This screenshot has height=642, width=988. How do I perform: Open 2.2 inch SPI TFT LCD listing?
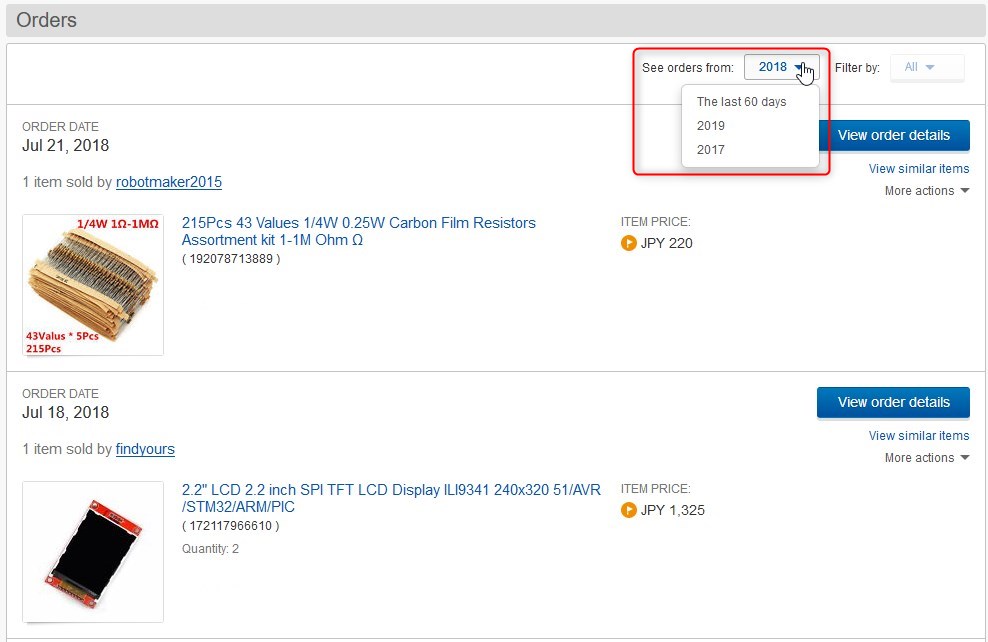coord(391,498)
